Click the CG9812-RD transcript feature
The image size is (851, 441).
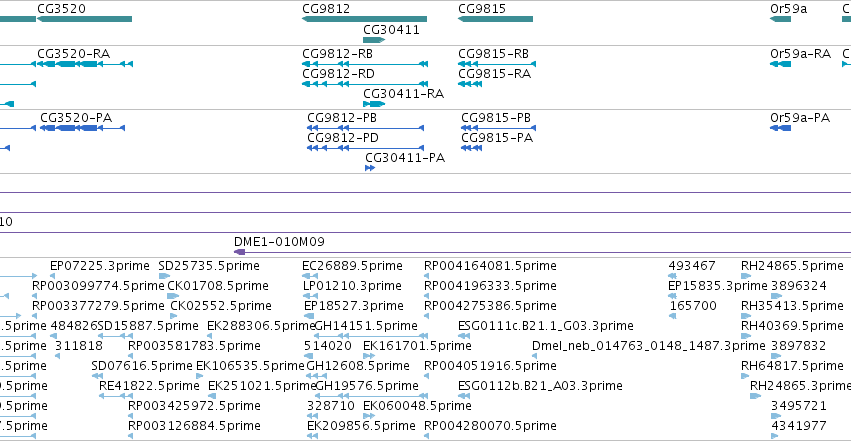click(x=365, y=84)
